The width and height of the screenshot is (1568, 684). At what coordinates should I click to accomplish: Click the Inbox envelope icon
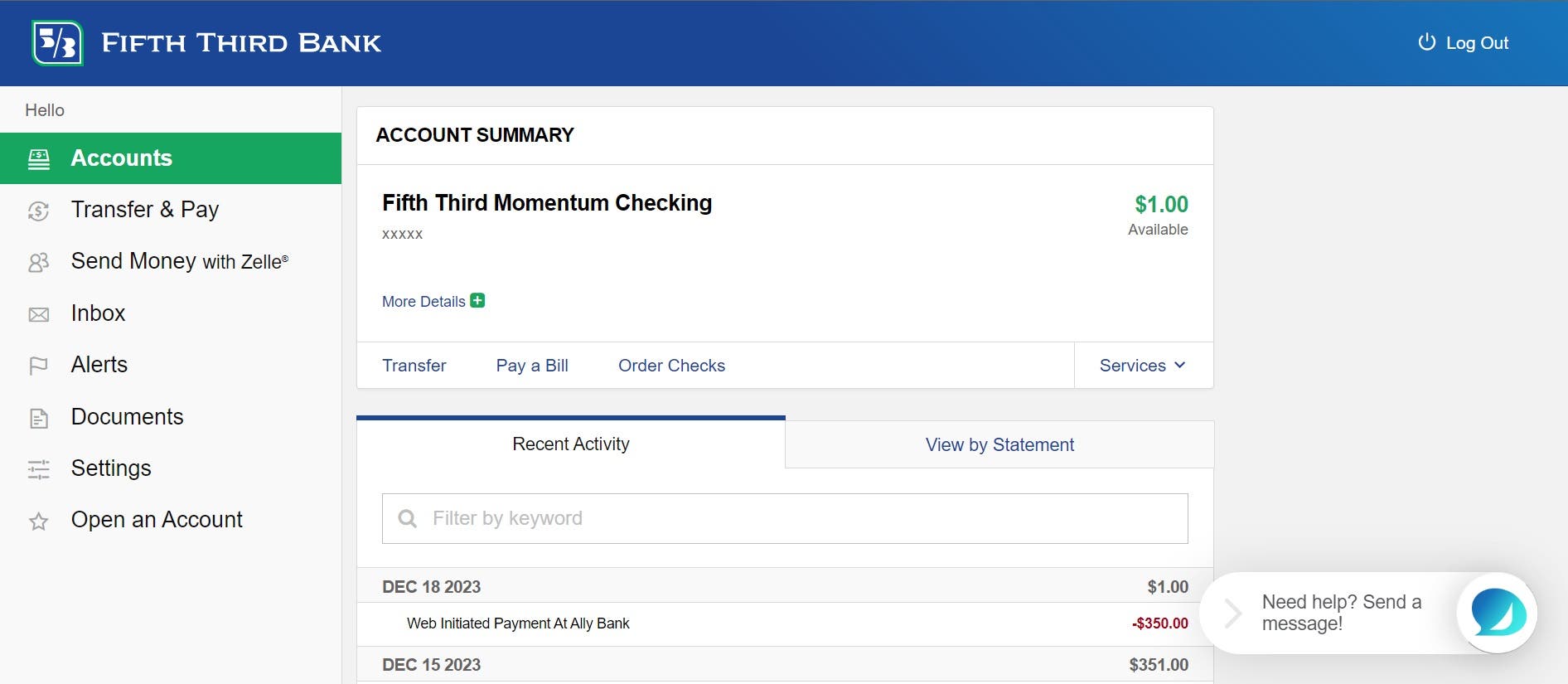39,314
